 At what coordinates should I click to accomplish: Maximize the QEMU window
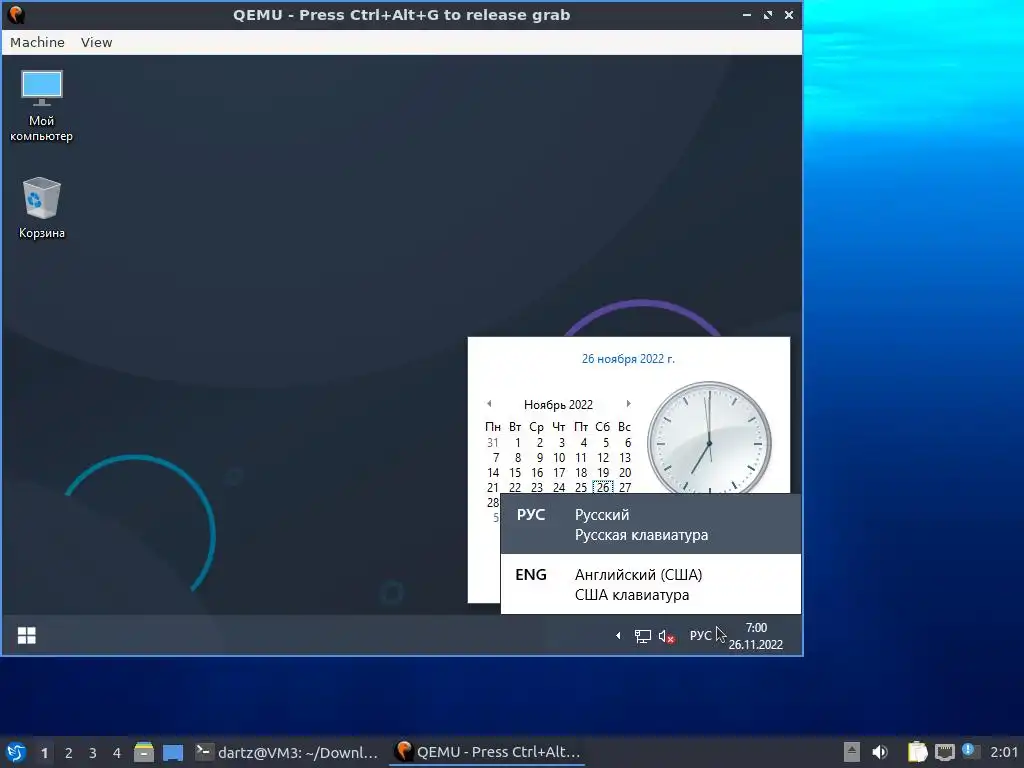point(767,14)
